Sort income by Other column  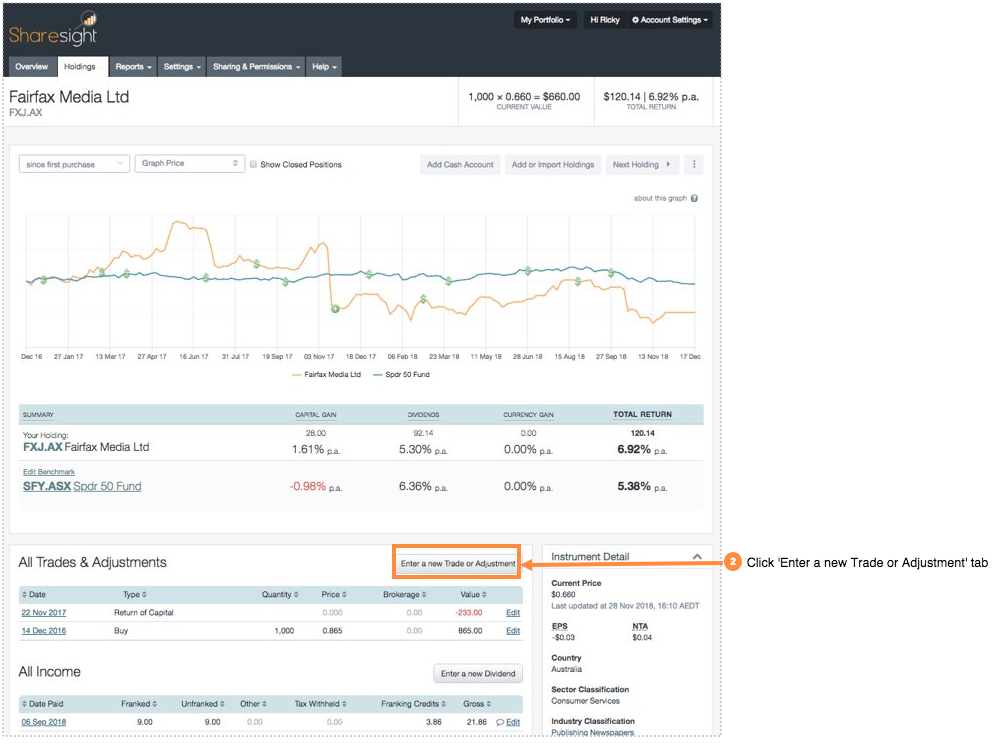point(253,704)
